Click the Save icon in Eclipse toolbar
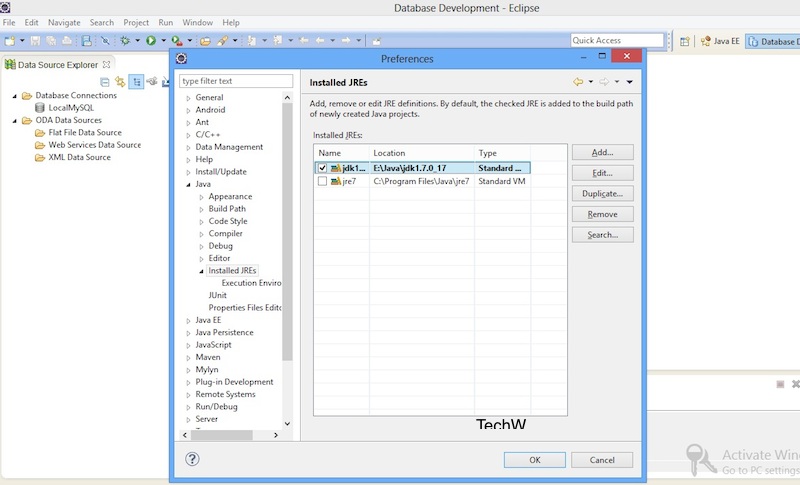Viewport: 800px width, 485px height. tap(35, 40)
